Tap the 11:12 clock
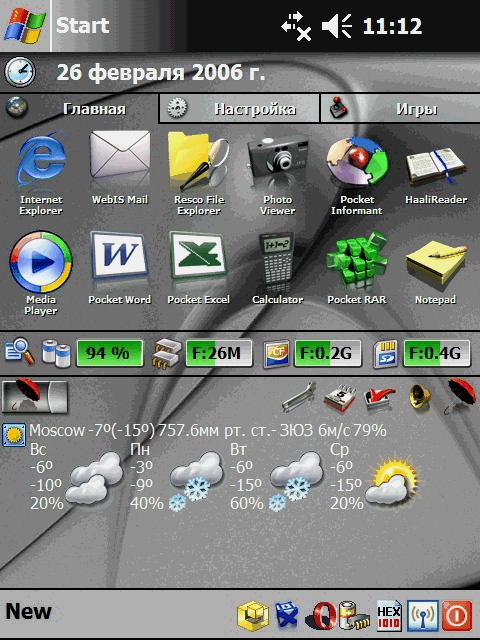 (x=392, y=26)
